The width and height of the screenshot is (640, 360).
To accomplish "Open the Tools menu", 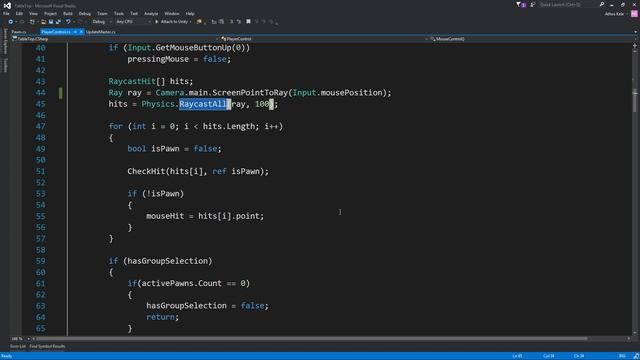I will [x=119, y=13].
